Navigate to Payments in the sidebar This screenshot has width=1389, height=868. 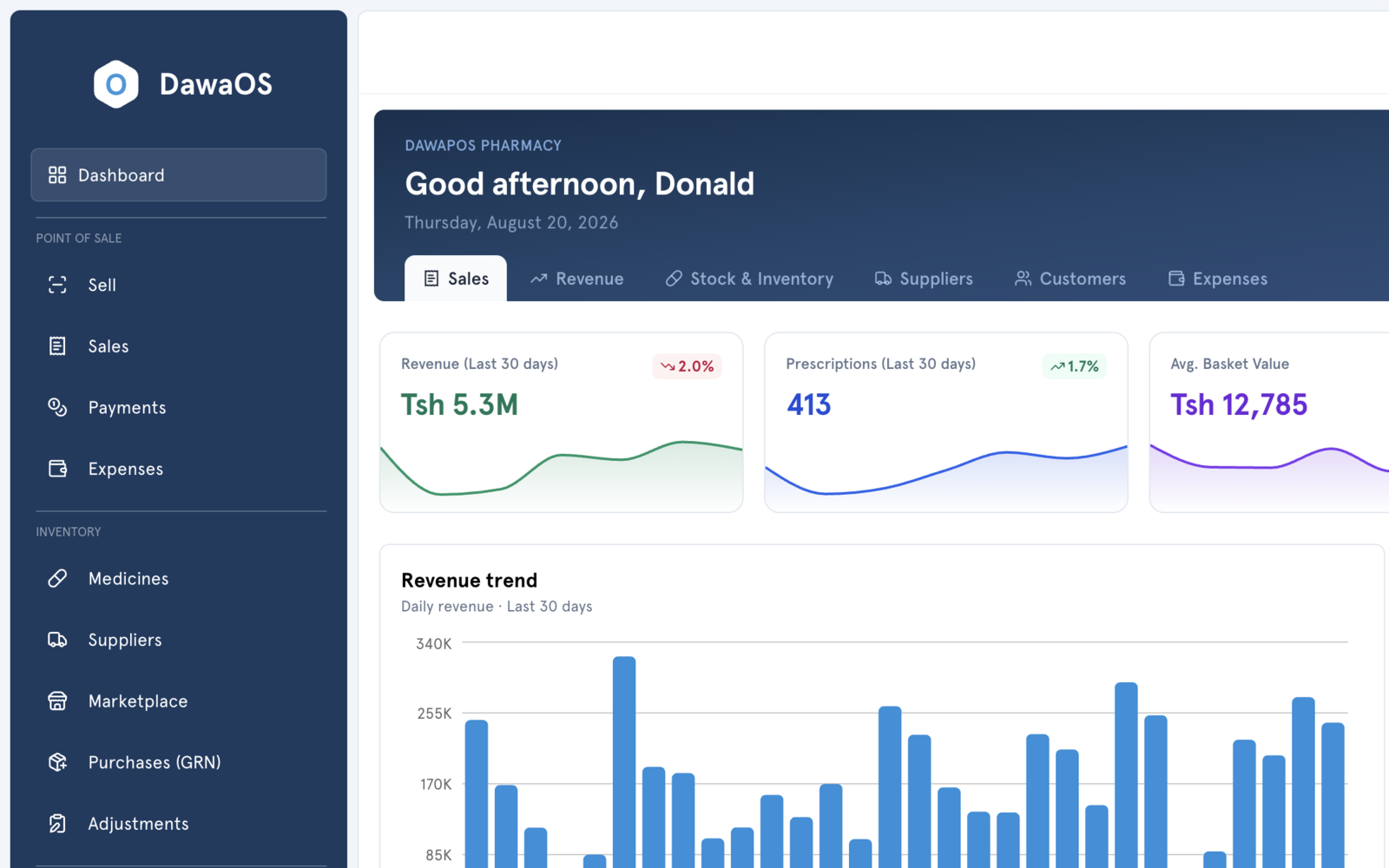click(179, 407)
